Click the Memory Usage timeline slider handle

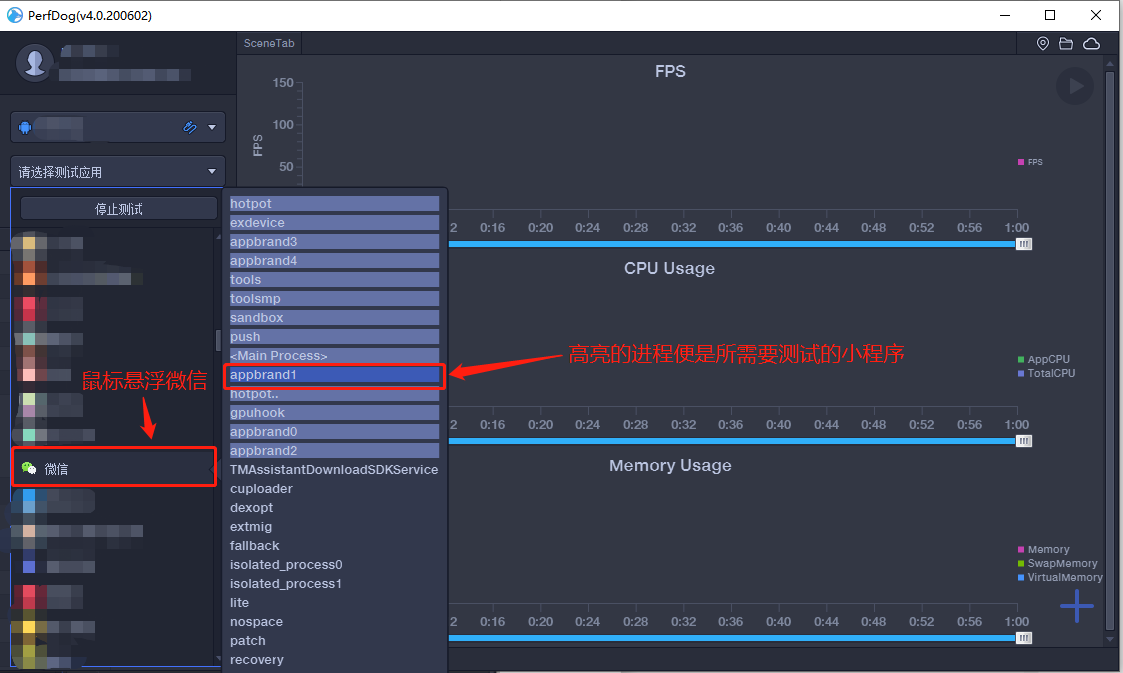(1024, 638)
